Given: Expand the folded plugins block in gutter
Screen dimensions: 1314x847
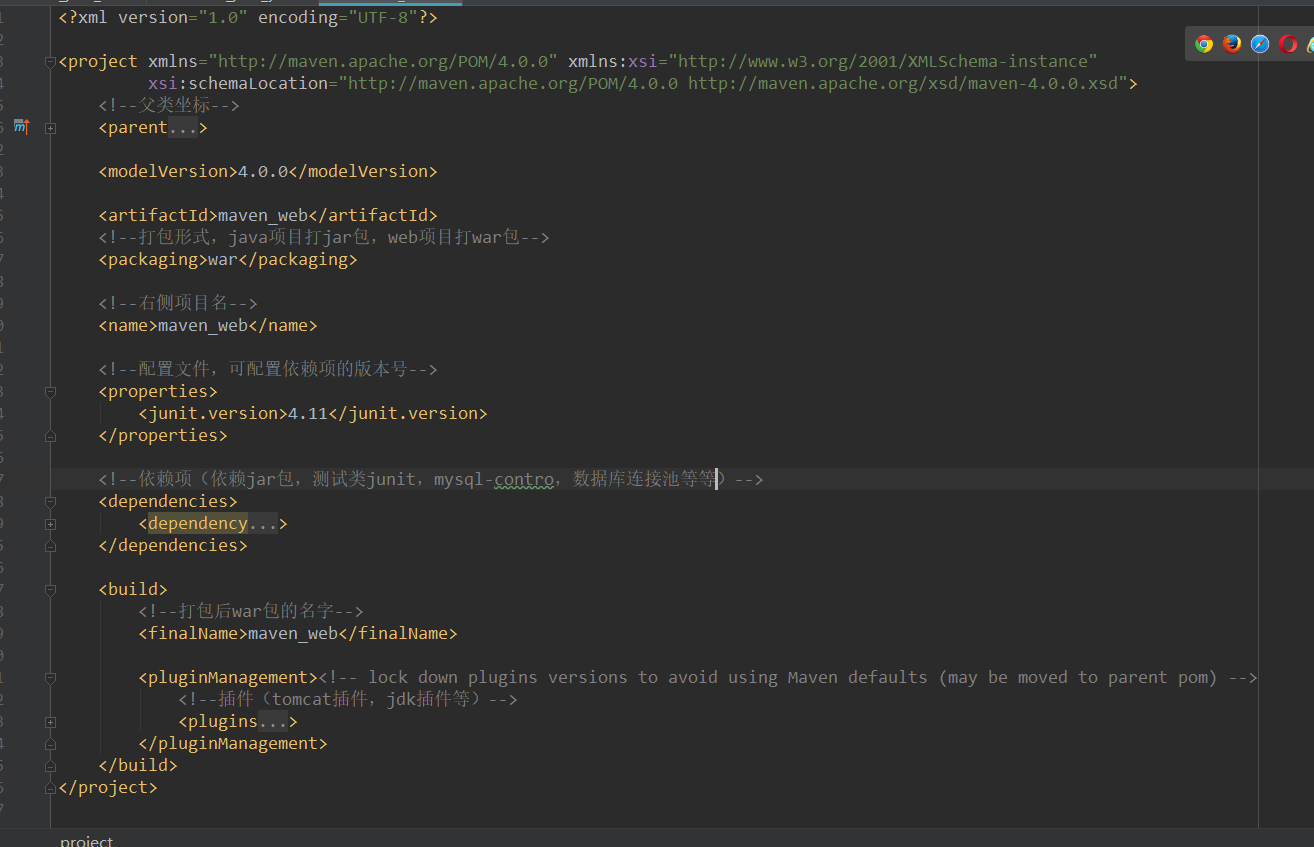Looking at the screenshot, I should pyautogui.click(x=50, y=722).
